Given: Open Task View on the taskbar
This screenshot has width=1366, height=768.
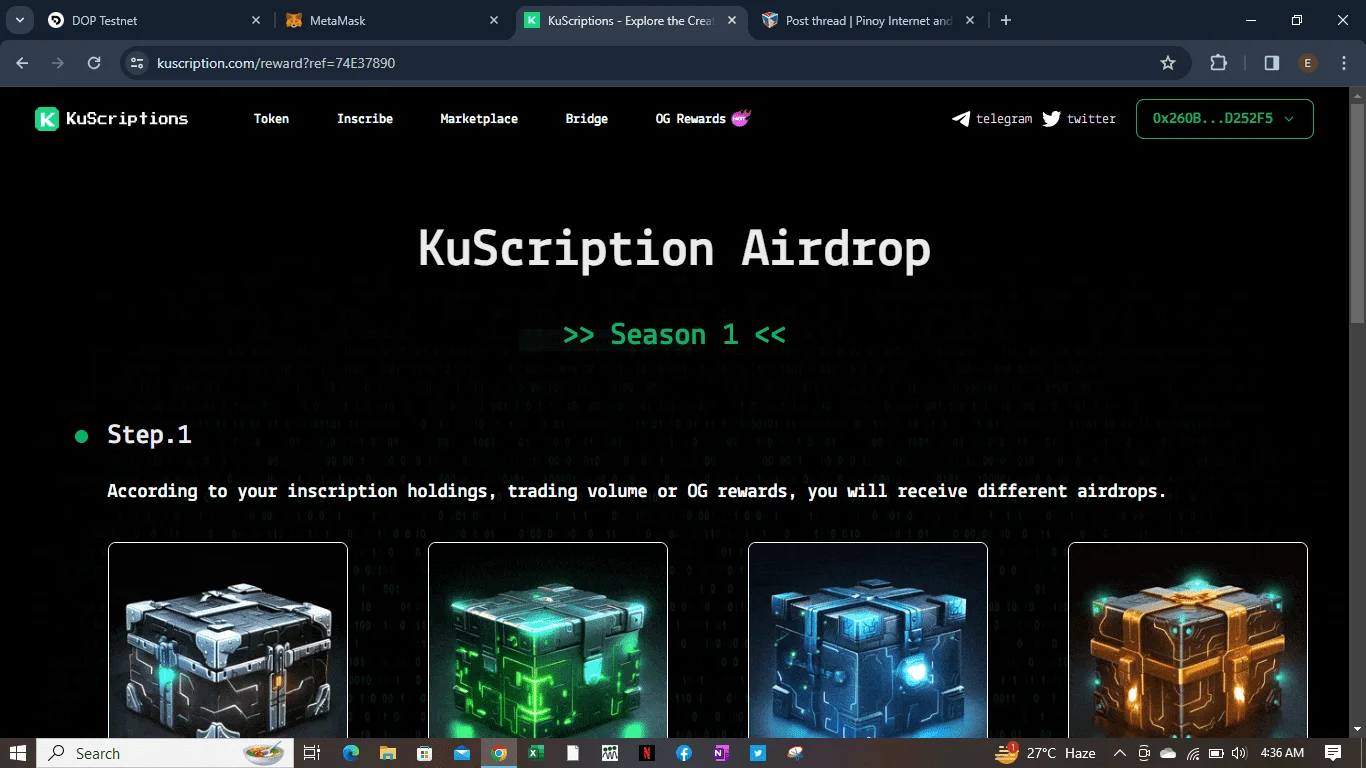Looking at the screenshot, I should [312, 753].
